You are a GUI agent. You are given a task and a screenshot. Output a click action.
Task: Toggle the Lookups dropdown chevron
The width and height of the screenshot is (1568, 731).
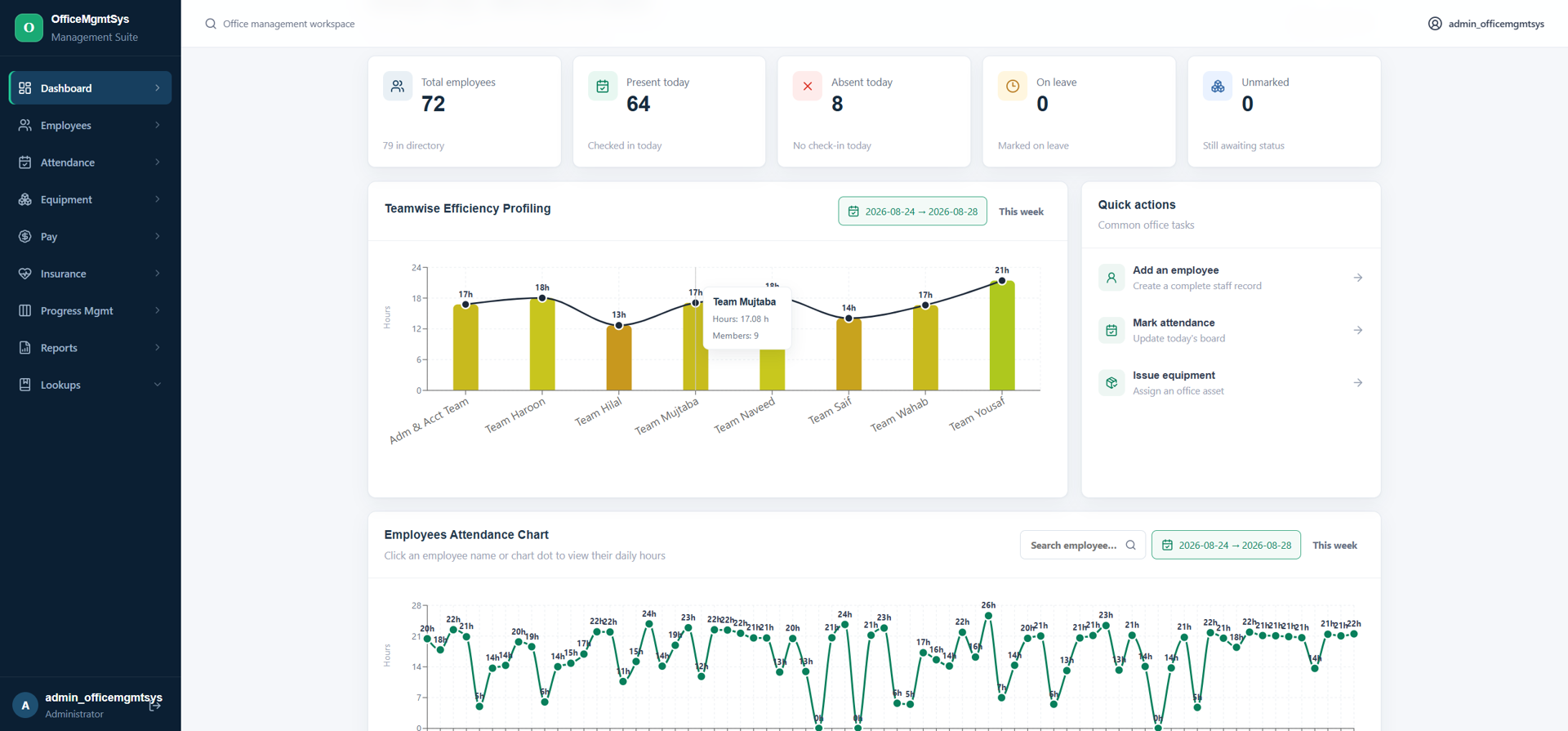[x=158, y=385]
